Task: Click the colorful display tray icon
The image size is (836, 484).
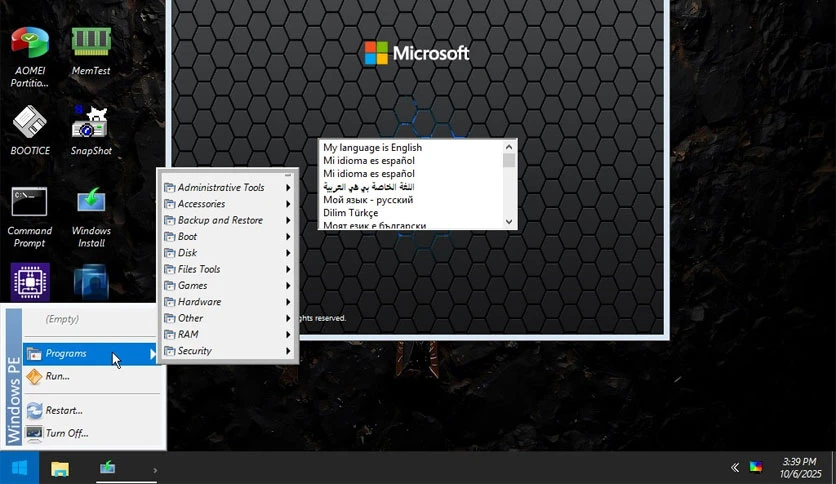Action: point(755,467)
